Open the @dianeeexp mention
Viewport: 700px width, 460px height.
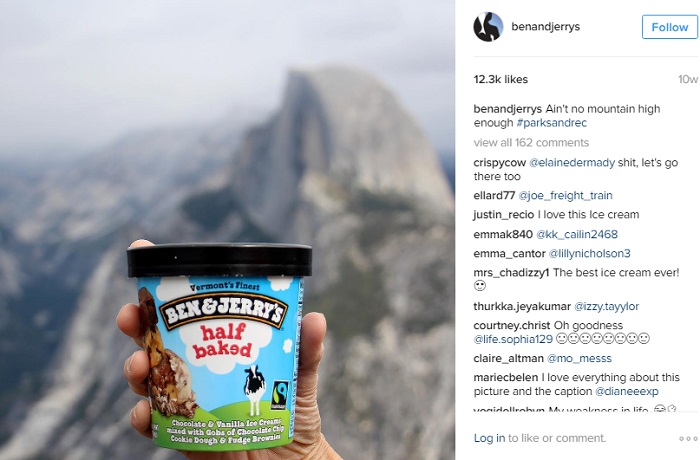[x=627, y=392]
